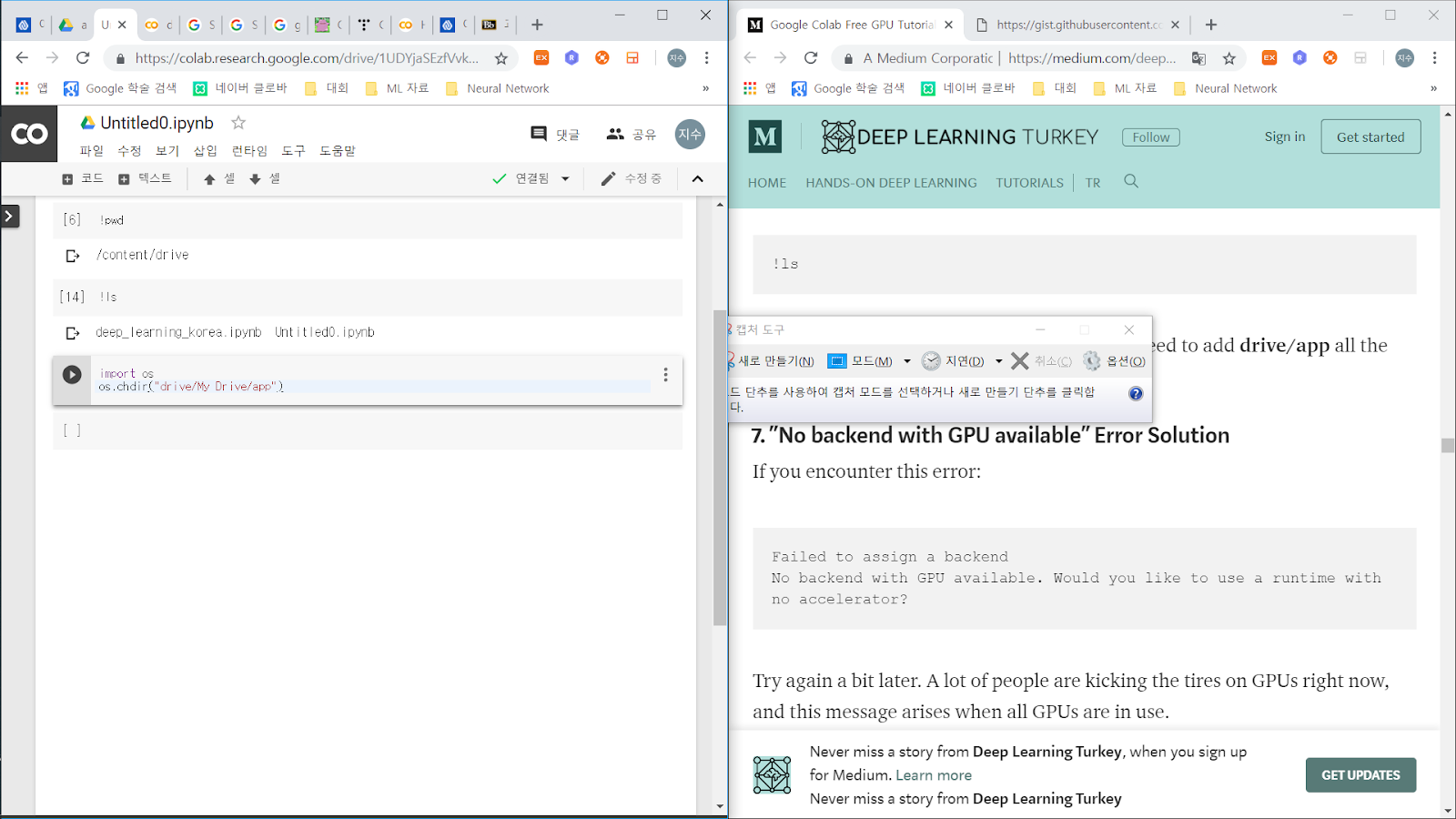The height and width of the screenshot is (819, 1456).
Task: Open snipping tool help icon
Action: click(x=1136, y=394)
